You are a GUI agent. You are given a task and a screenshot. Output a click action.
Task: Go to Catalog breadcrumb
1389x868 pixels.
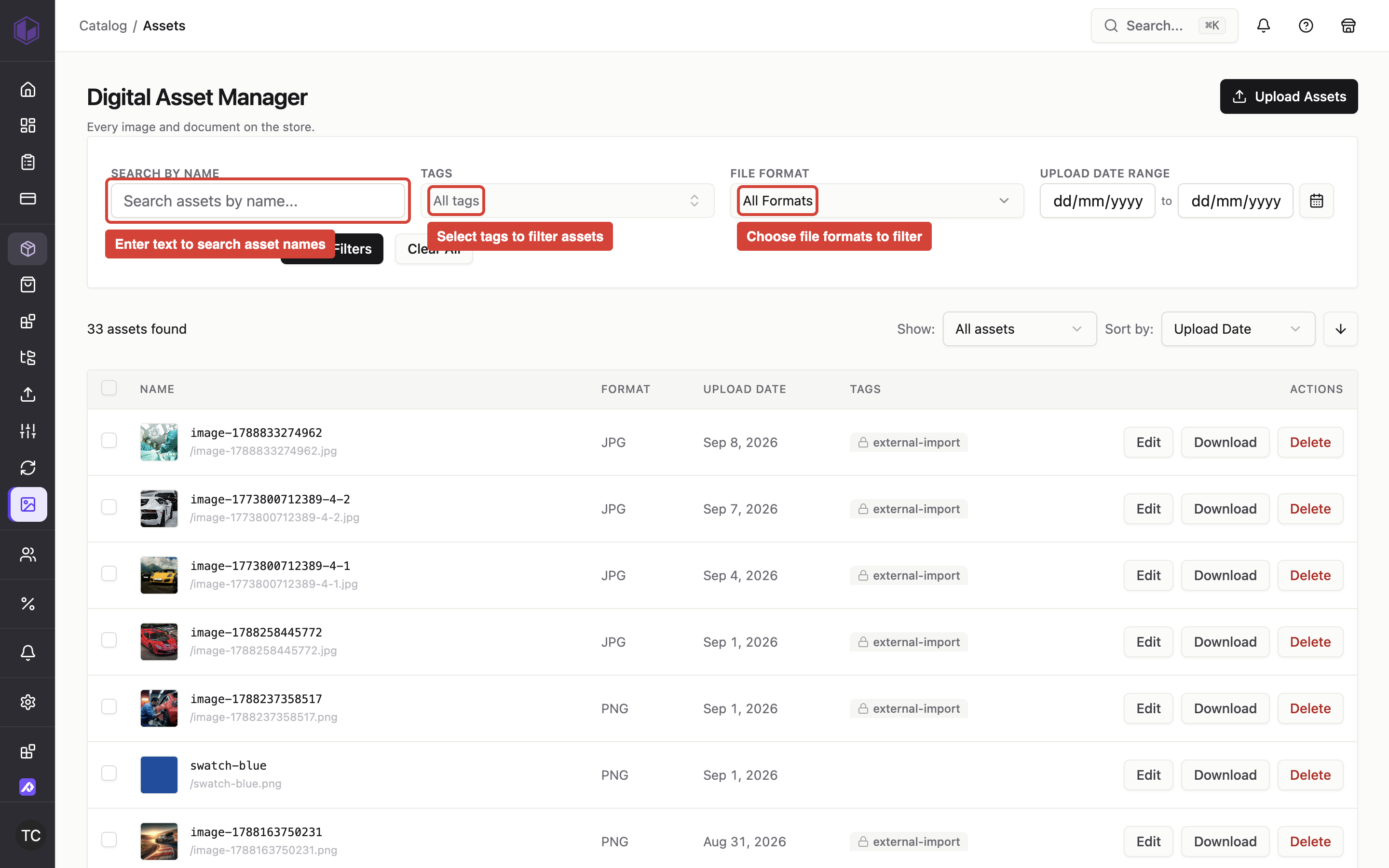pos(103,25)
